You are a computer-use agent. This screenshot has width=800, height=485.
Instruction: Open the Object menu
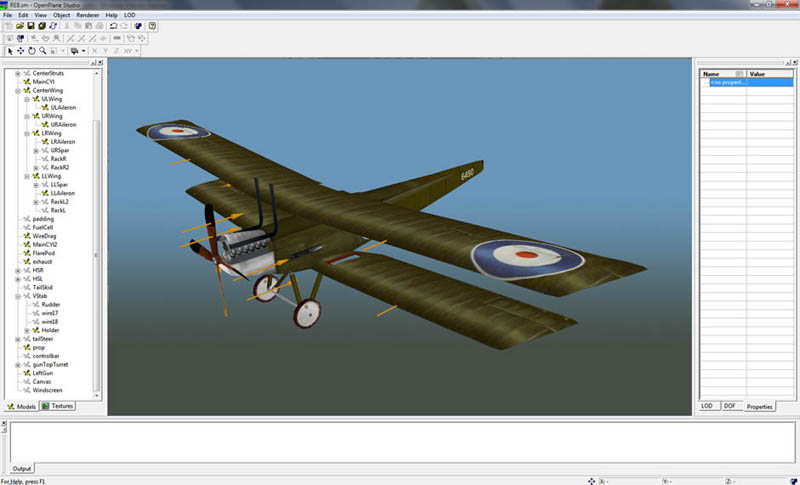pos(62,15)
